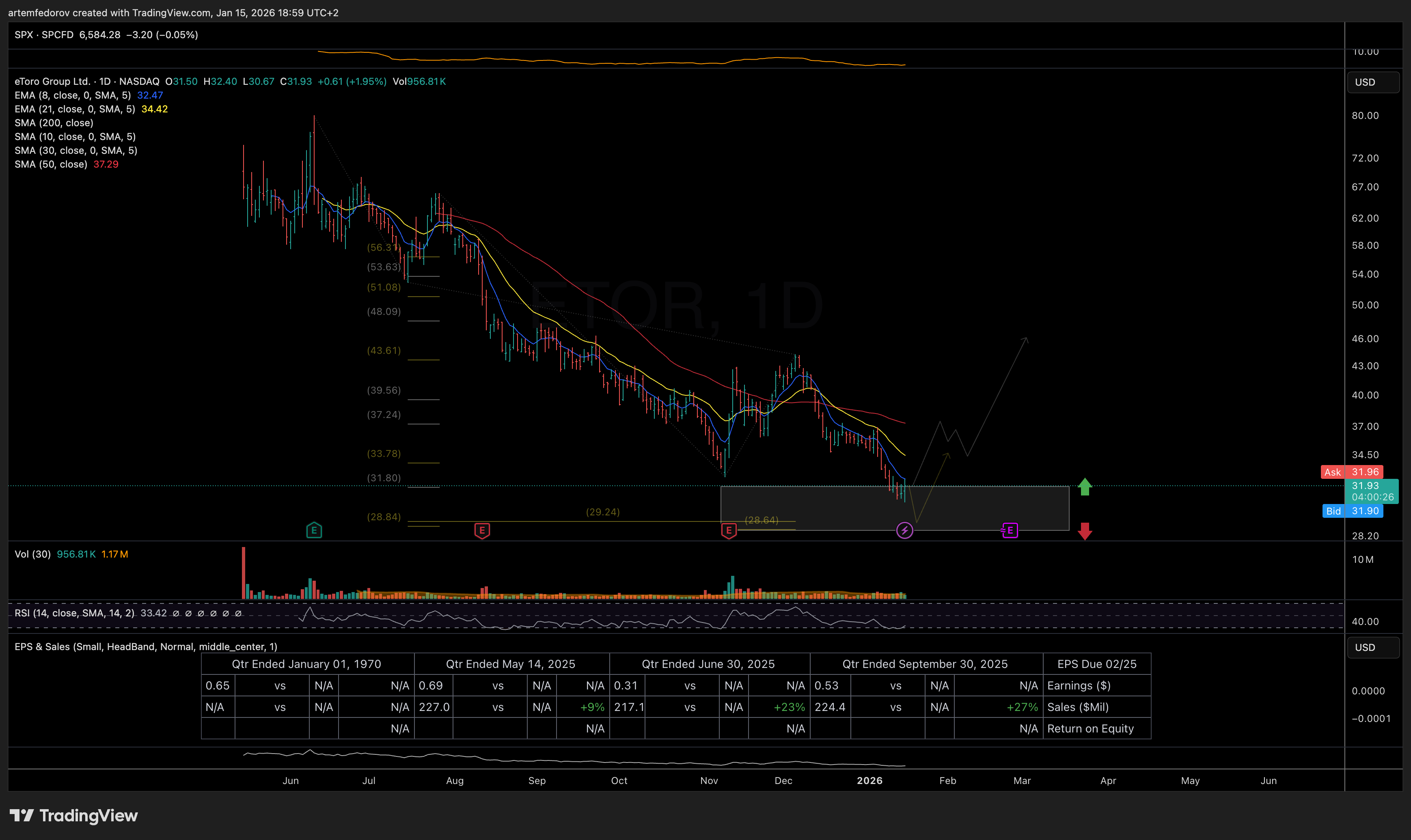Screen dimensions: 1411x840
Task: Click the blue Bid 31.90 price label
Action: click(1353, 510)
